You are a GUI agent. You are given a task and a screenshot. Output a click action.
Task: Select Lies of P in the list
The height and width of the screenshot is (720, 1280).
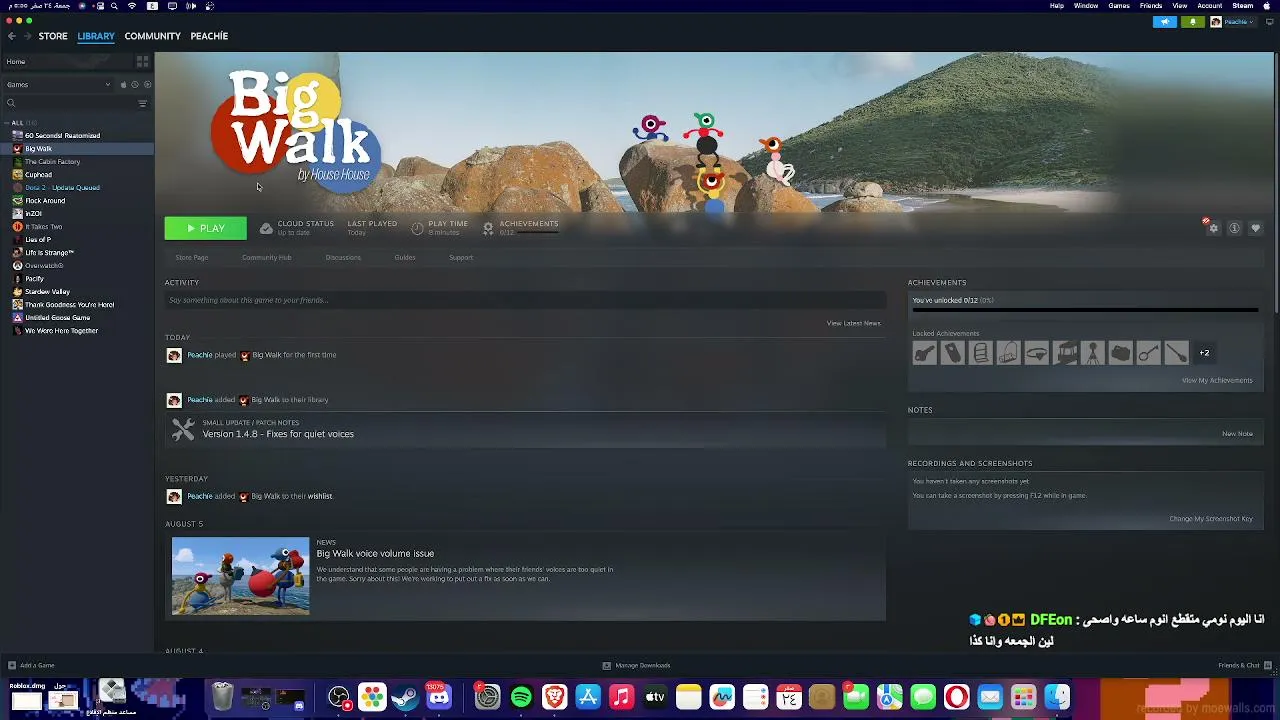pyautogui.click(x=38, y=240)
